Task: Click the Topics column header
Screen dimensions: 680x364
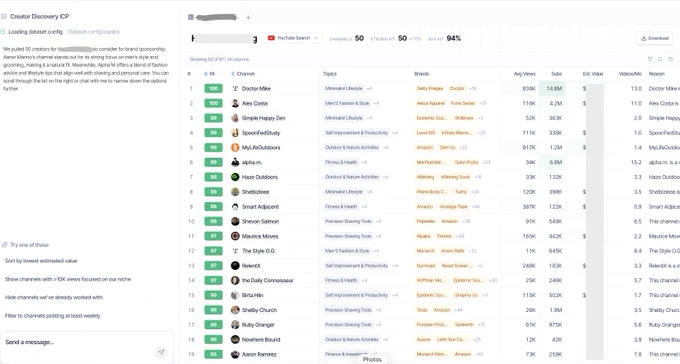Action: pyautogui.click(x=330, y=74)
